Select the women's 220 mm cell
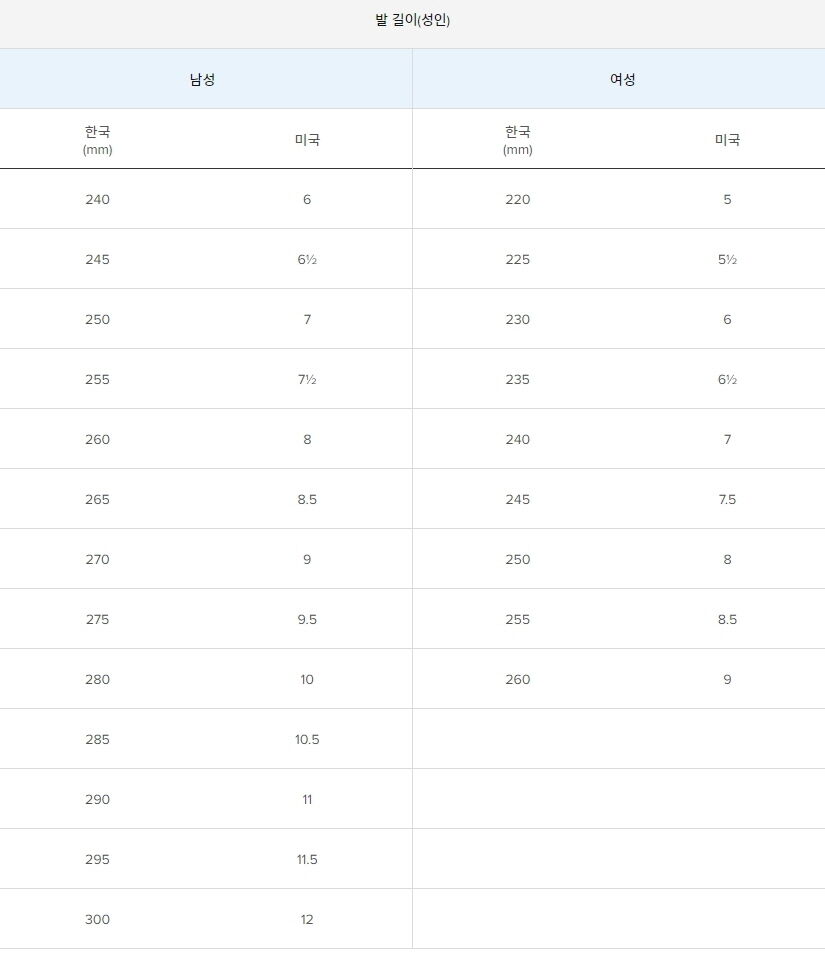This screenshot has width=825, height=955. (518, 199)
